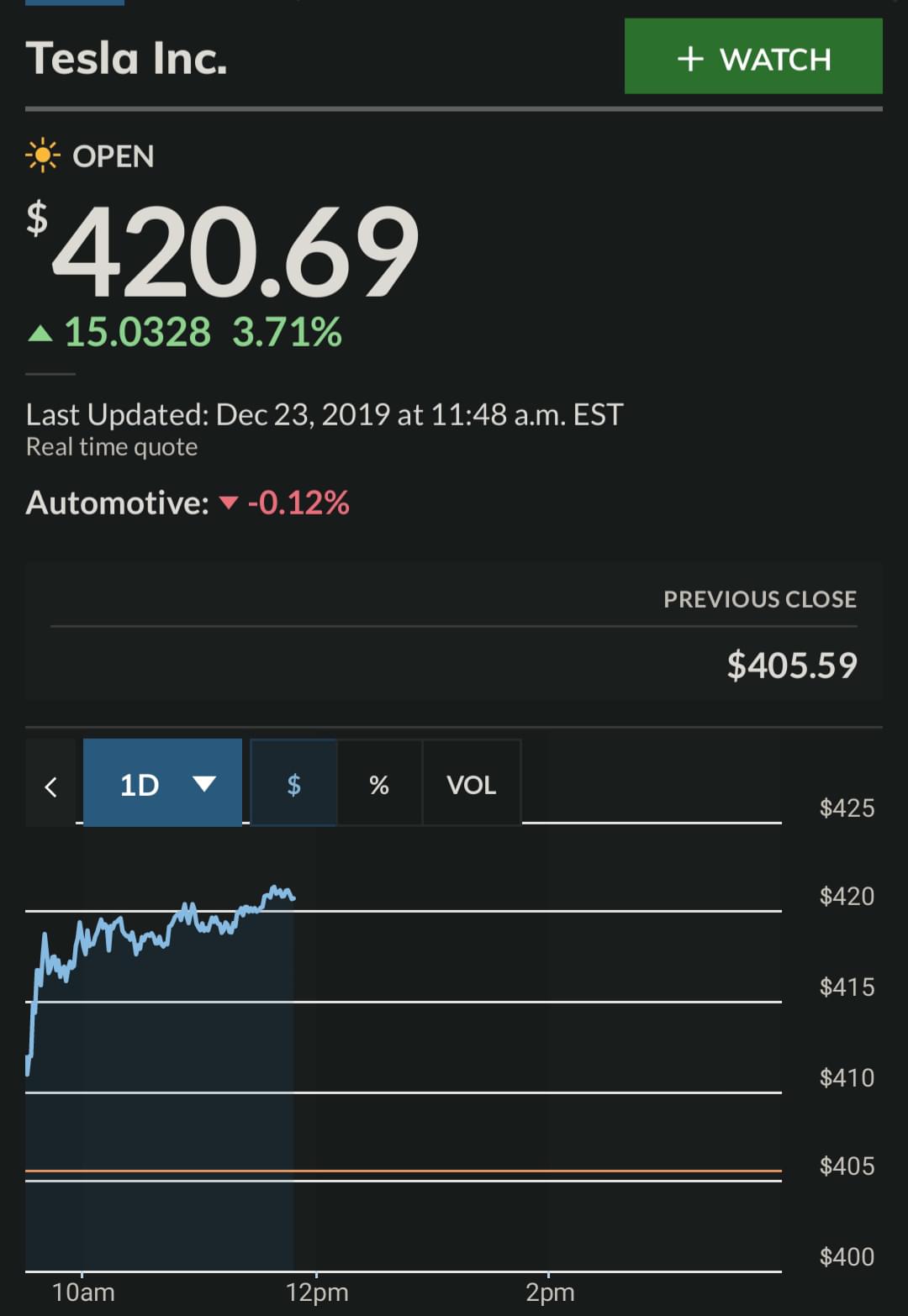Click the 2pm time axis marker
Image resolution: width=908 pixels, height=1316 pixels.
click(x=550, y=1292)
